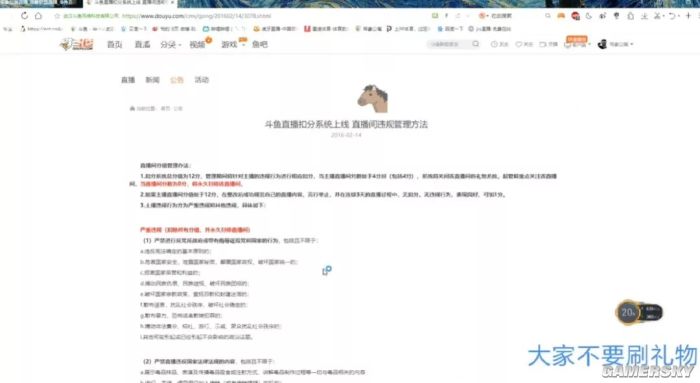Switch to the 活动 sub-tab
Viewport: 700px width, 383px height.
tap(201, 80)
